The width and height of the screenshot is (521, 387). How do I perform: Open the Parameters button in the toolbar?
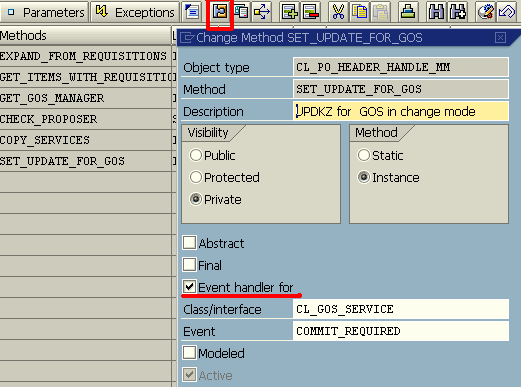click(45, 12)
